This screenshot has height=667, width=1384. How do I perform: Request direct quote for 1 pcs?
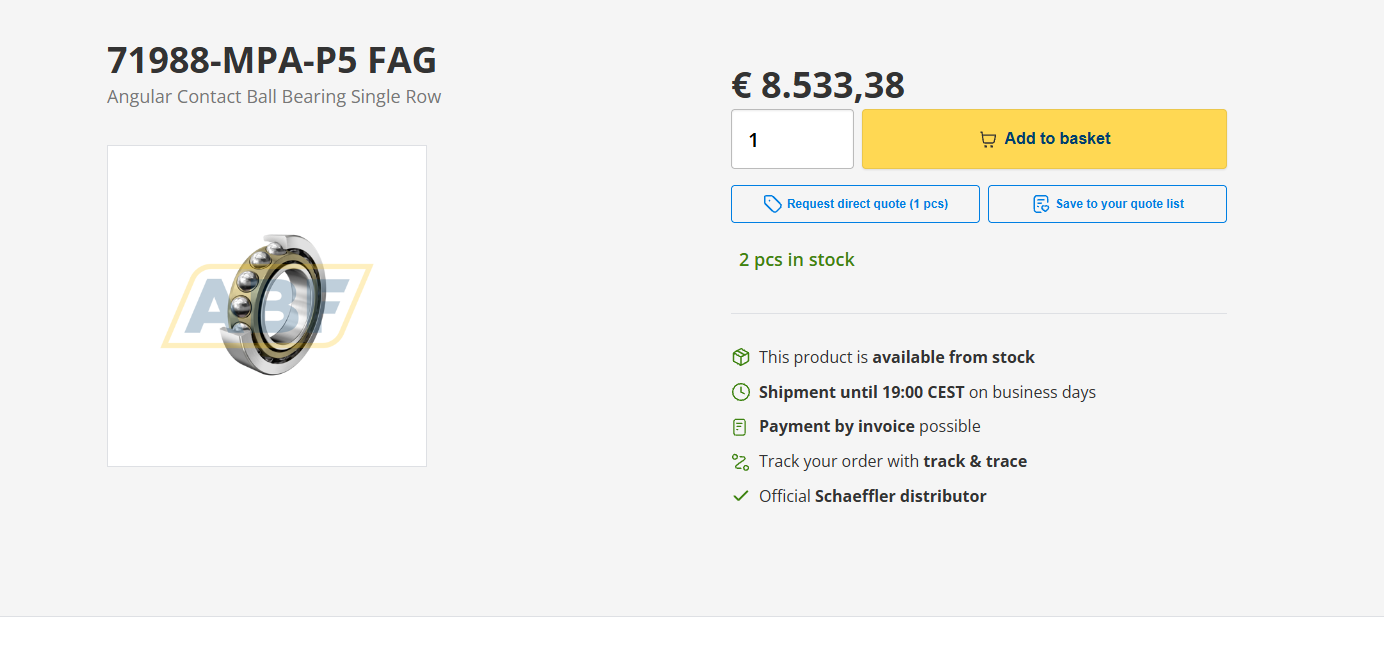(x=855, y=204)
